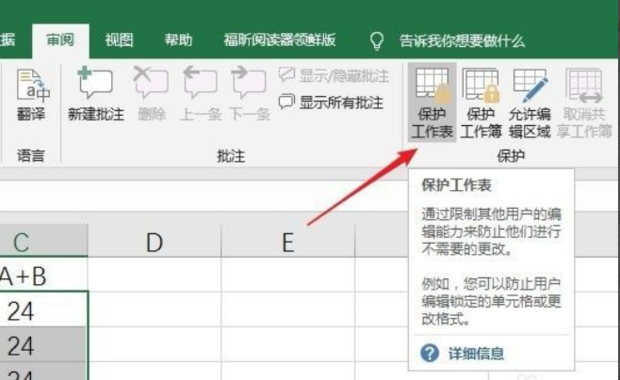The image size is (620, 380).
Task: Click the 删除 comment button
Action: click(x=151, y=95)
